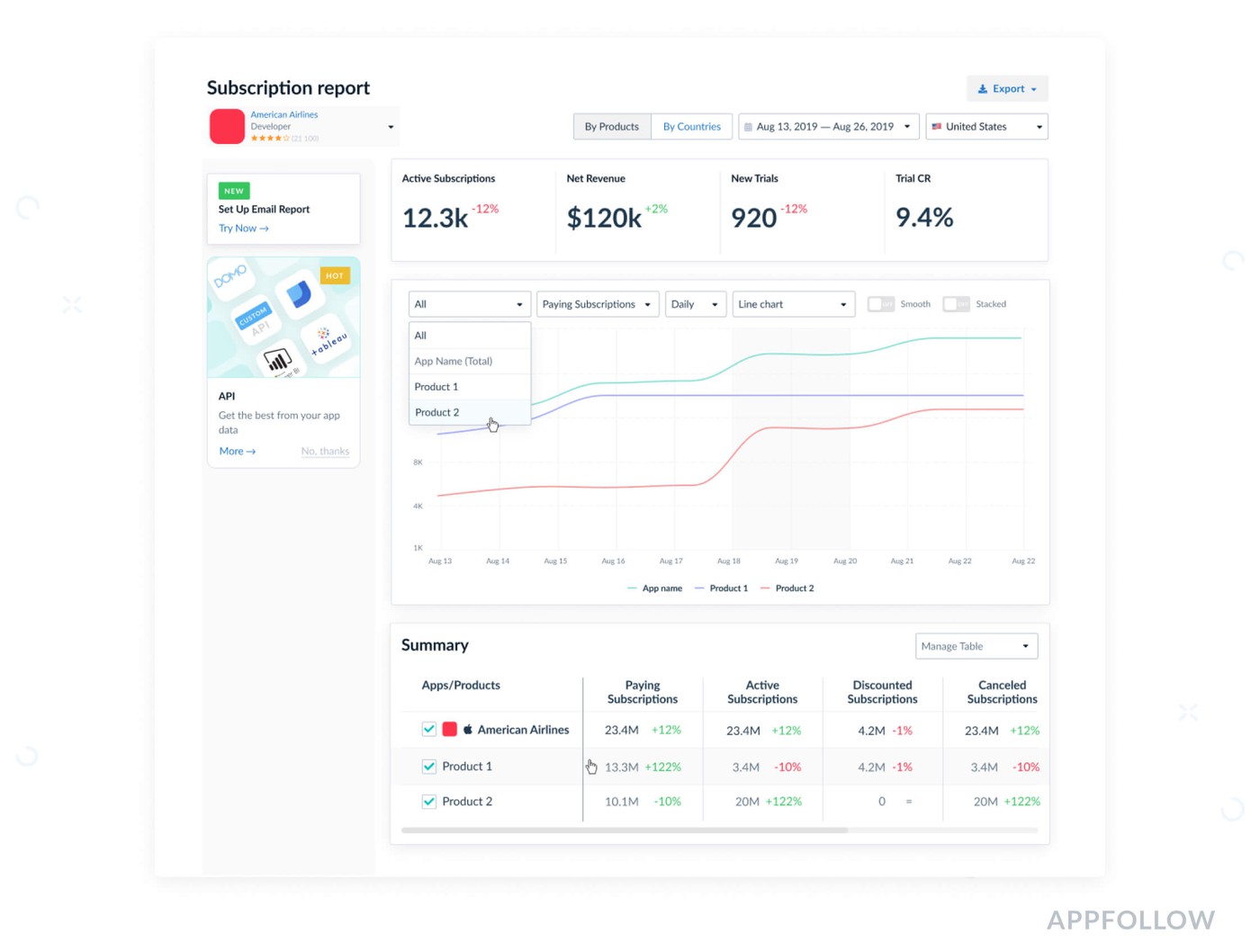
Task: Select Product 2 from the open list
Action: pos(437,412)
